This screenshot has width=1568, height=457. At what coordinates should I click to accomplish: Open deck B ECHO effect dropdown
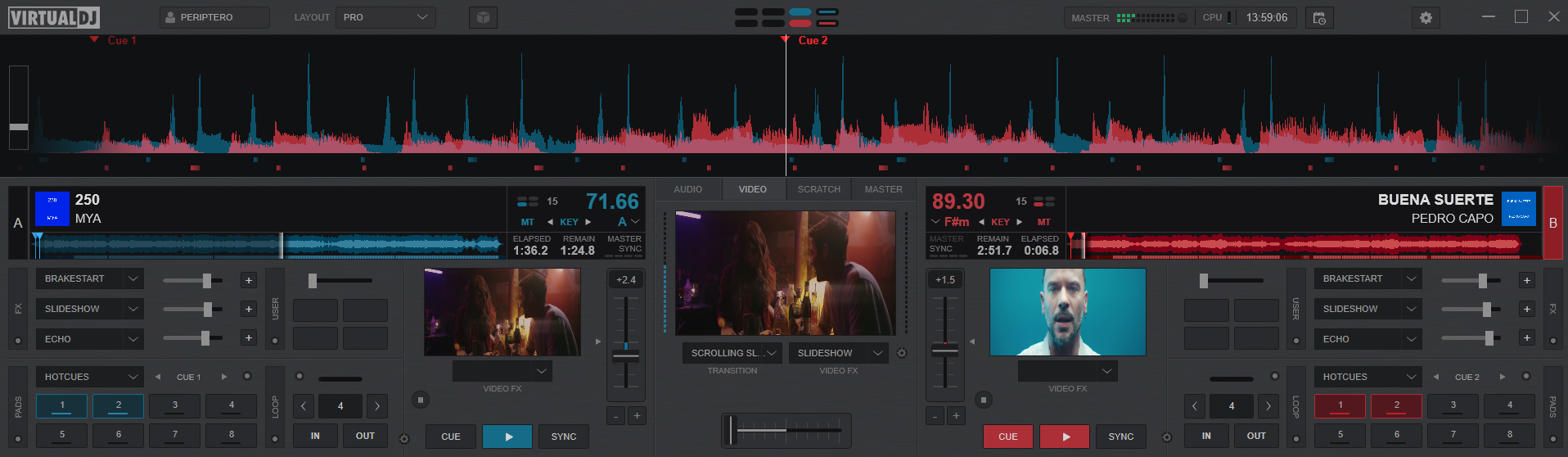pos(1368,339)
